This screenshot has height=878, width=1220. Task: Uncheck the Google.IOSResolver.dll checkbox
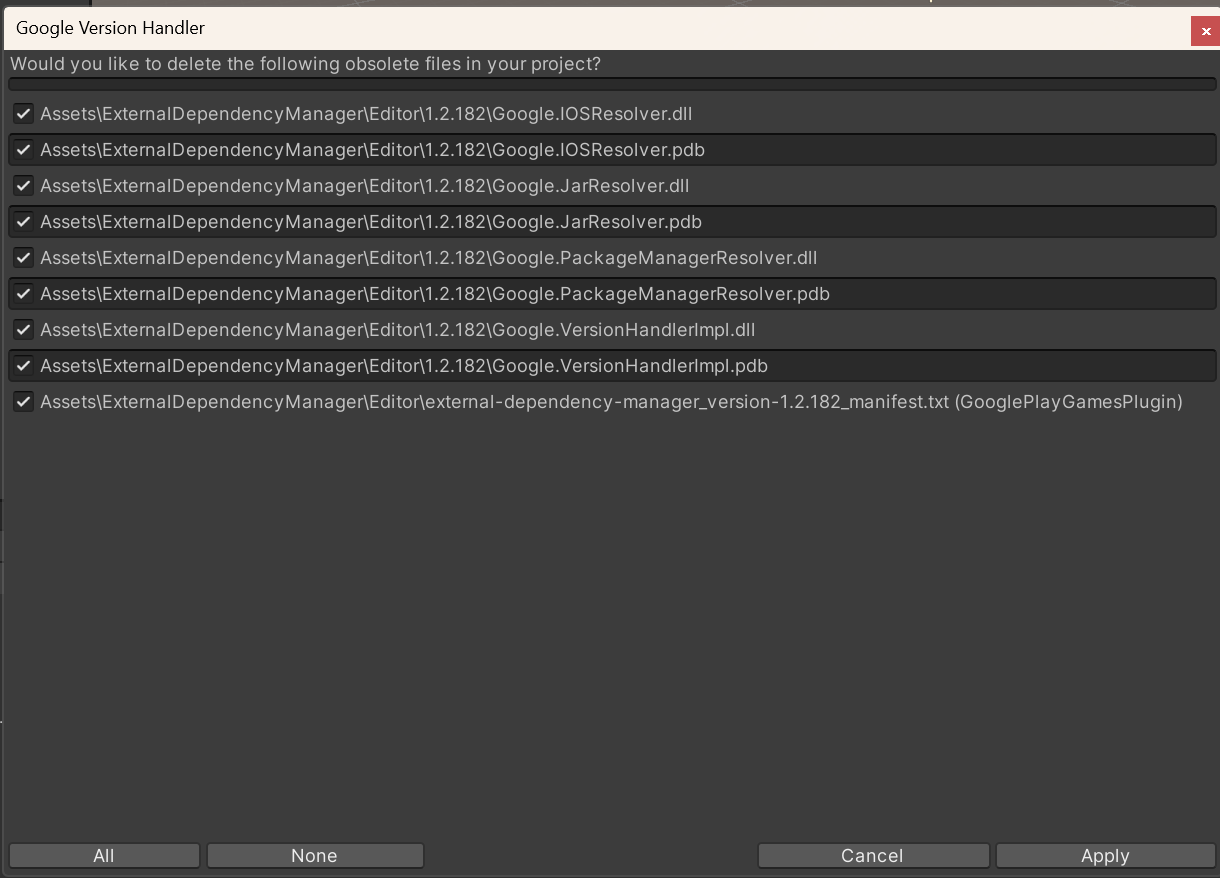[23, 114]
